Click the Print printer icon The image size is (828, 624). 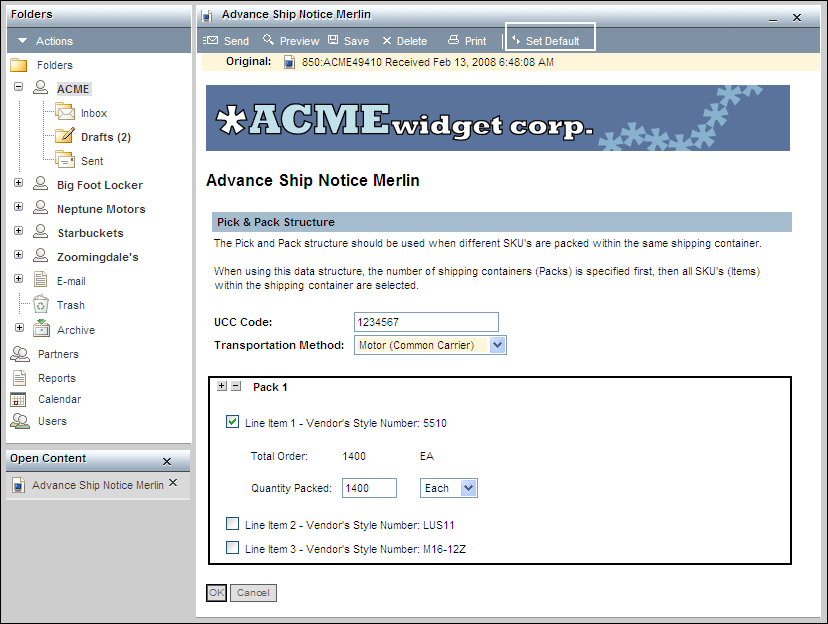[x=454, y=40]
